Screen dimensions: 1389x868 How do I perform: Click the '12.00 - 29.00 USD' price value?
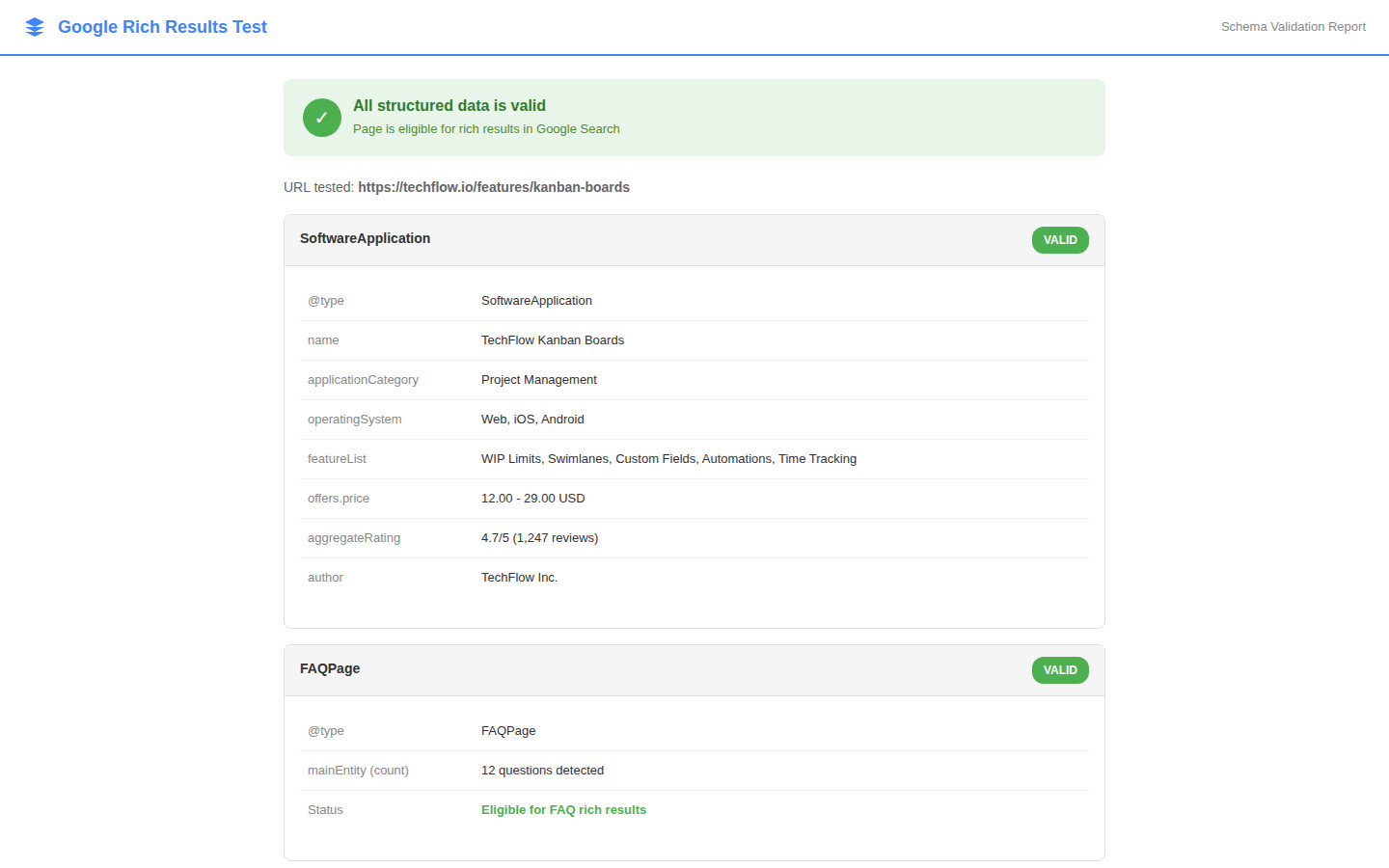click(533, 499)
